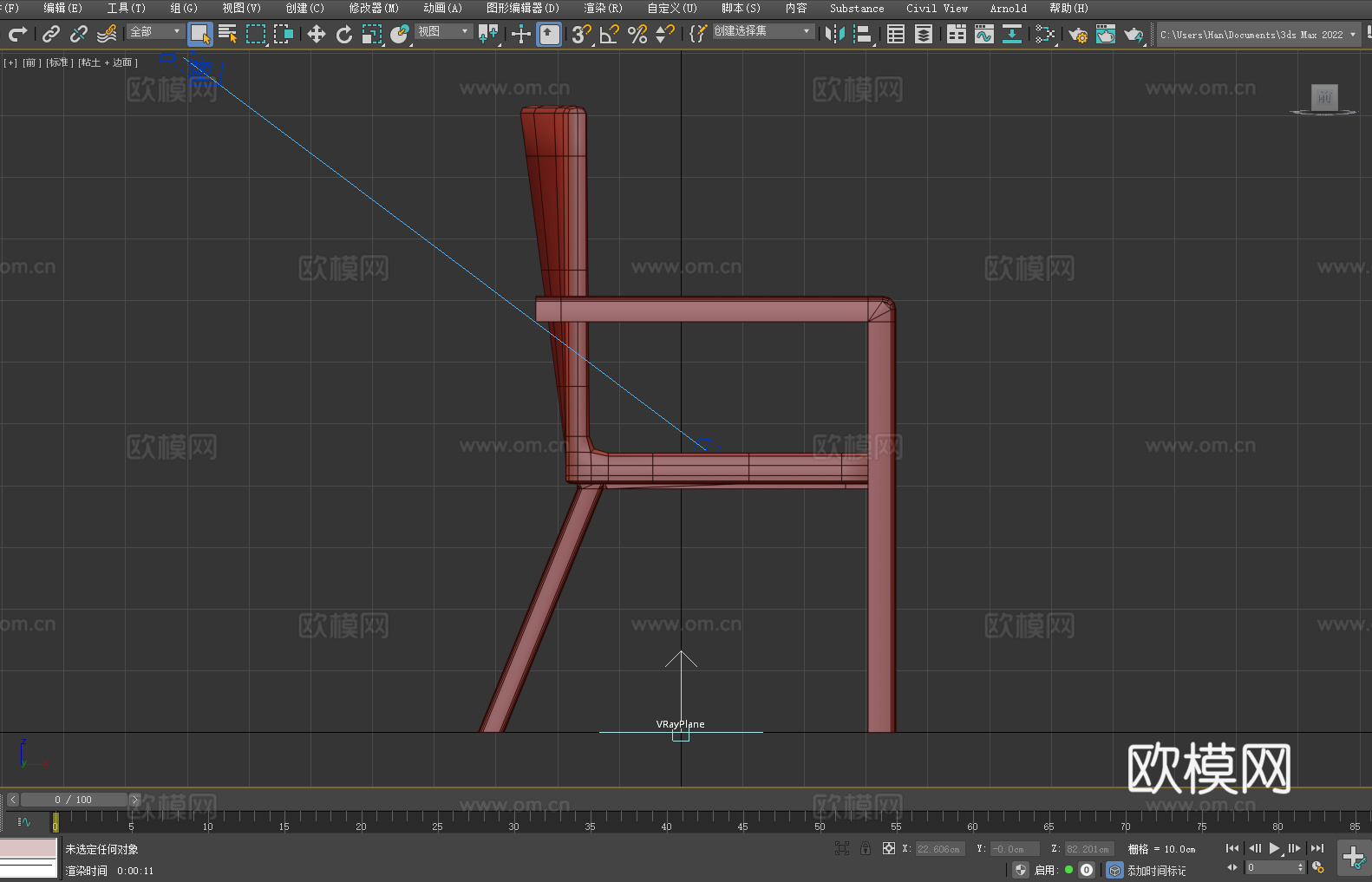Image resolution: width=1372 pixels, height=882 pixels.
Task: Open the 创建(C) menu
Action: click(x=304, y=8)
